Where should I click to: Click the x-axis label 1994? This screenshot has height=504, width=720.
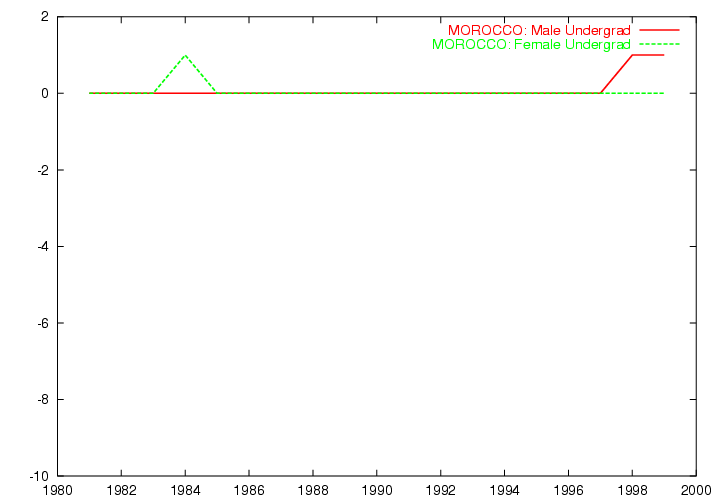(x=505, y=490)
